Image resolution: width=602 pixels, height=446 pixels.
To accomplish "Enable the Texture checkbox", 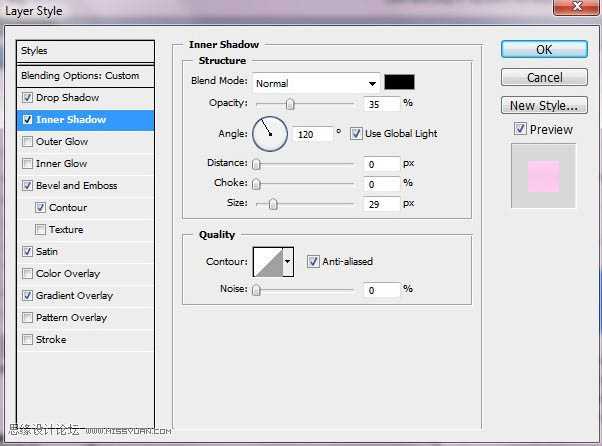I will pos(40,230).
